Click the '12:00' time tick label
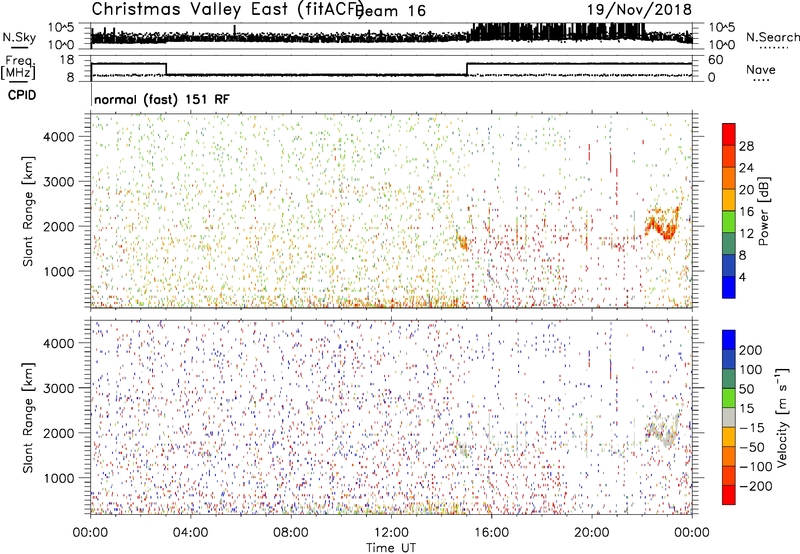This screenshot has width=800, height=554. pyautogui.click(x=391, y=533)
